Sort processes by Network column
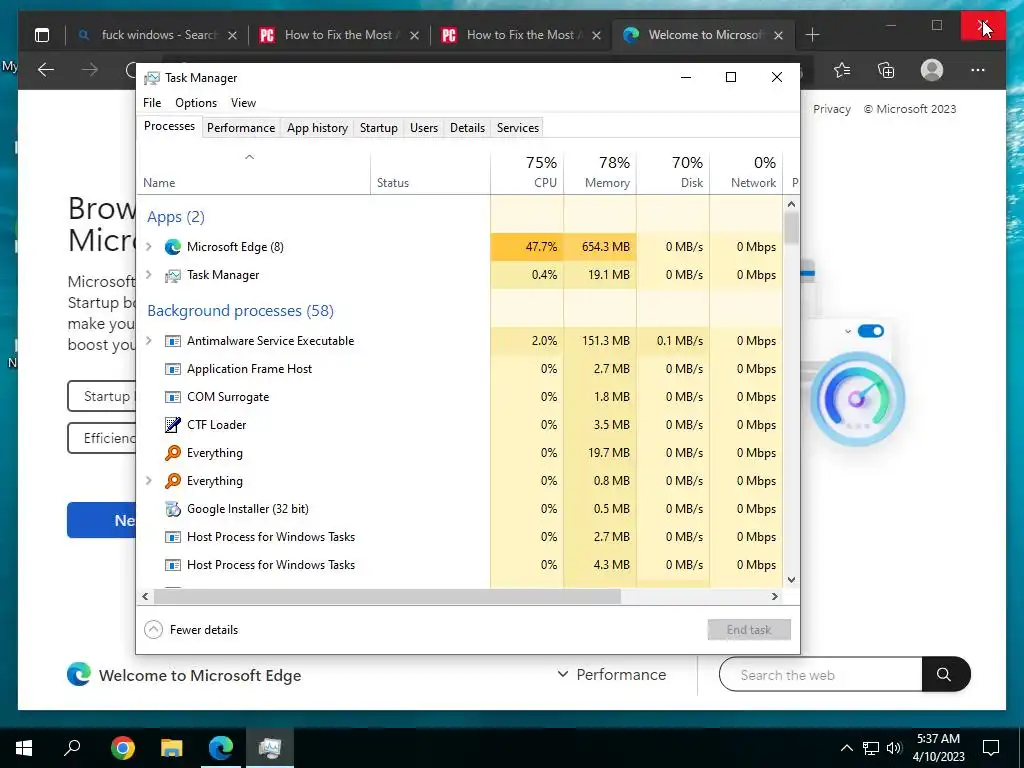The image size is (1024, 768). (746, 172)
